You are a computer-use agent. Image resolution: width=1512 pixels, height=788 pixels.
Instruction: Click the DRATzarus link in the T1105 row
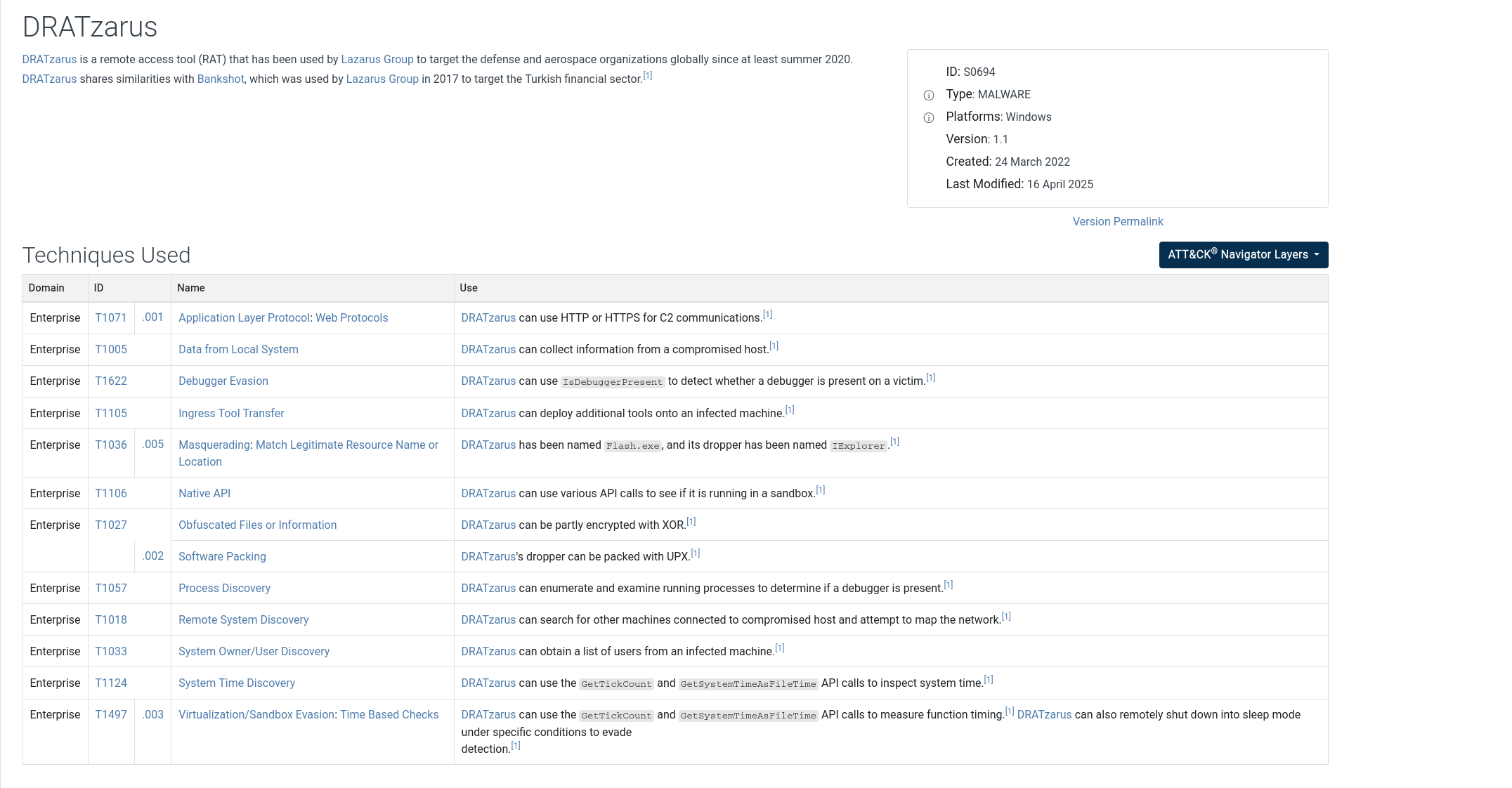click(488, 413)
